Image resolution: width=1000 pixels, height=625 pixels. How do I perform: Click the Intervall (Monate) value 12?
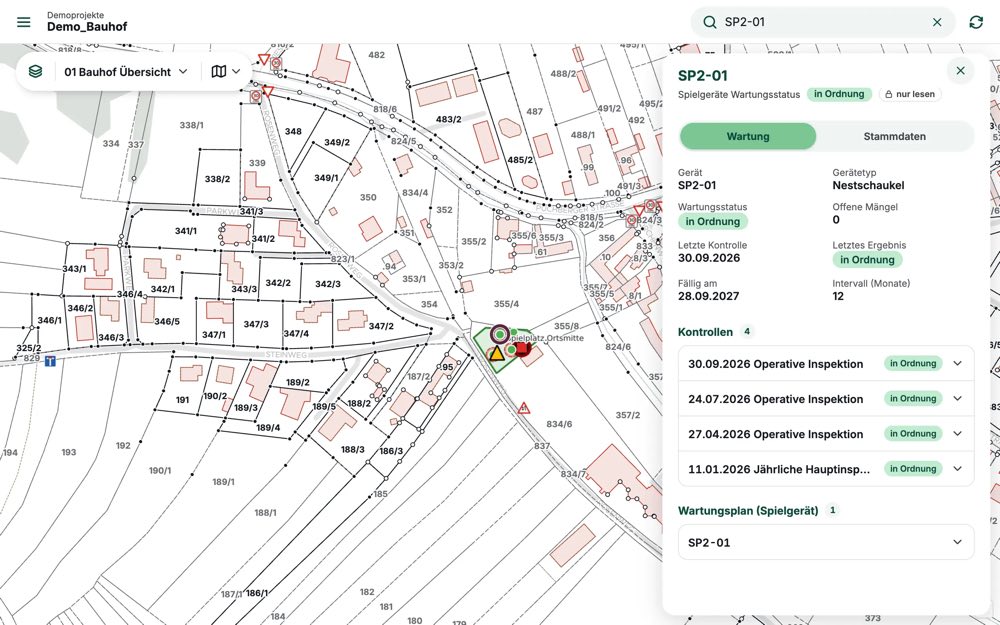coord(838,297)
